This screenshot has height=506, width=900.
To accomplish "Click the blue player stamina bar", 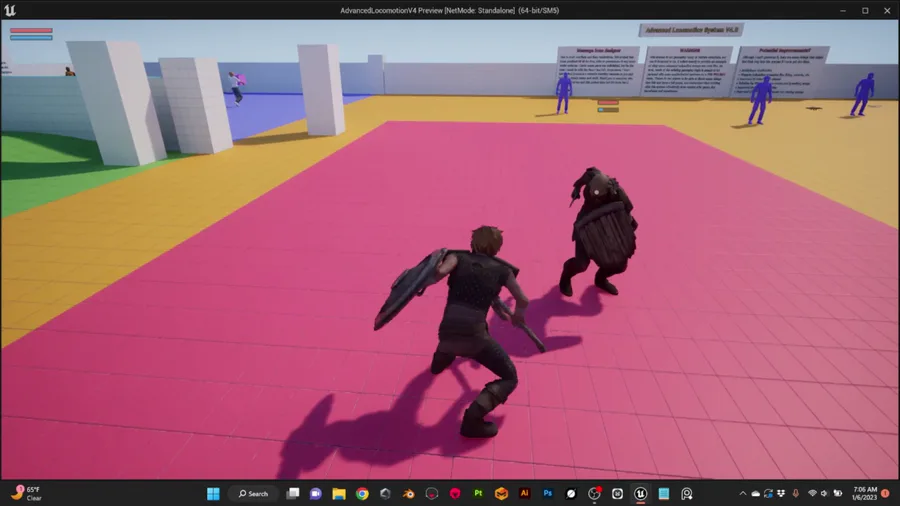I will pyautogui.click(x=31, y=38).
